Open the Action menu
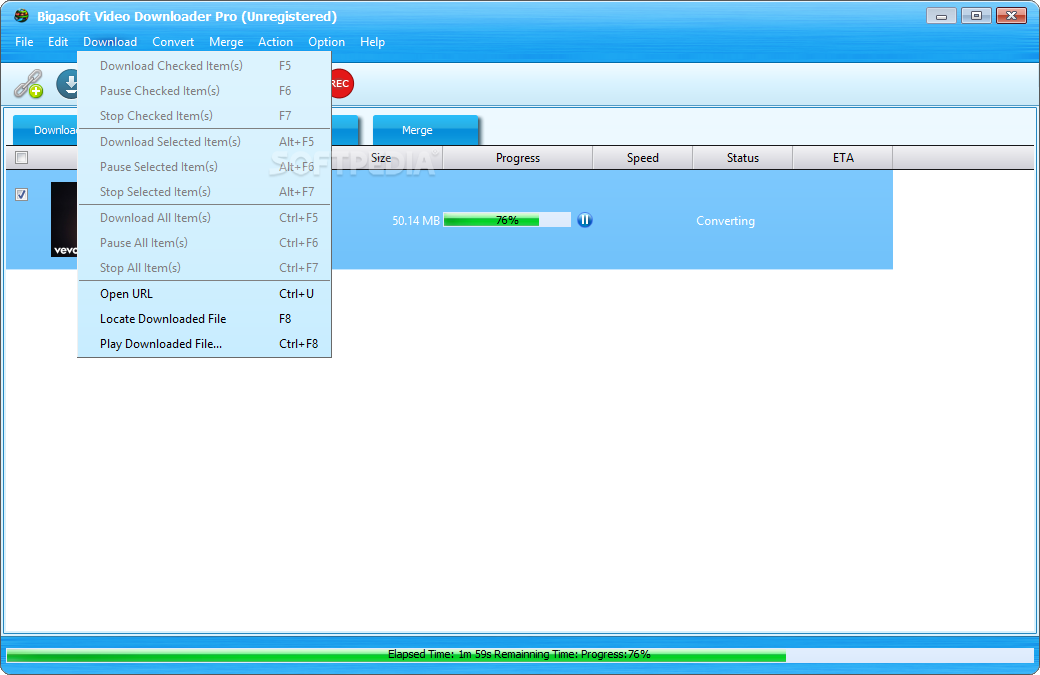1040x675 pixels. coord(275,42)
